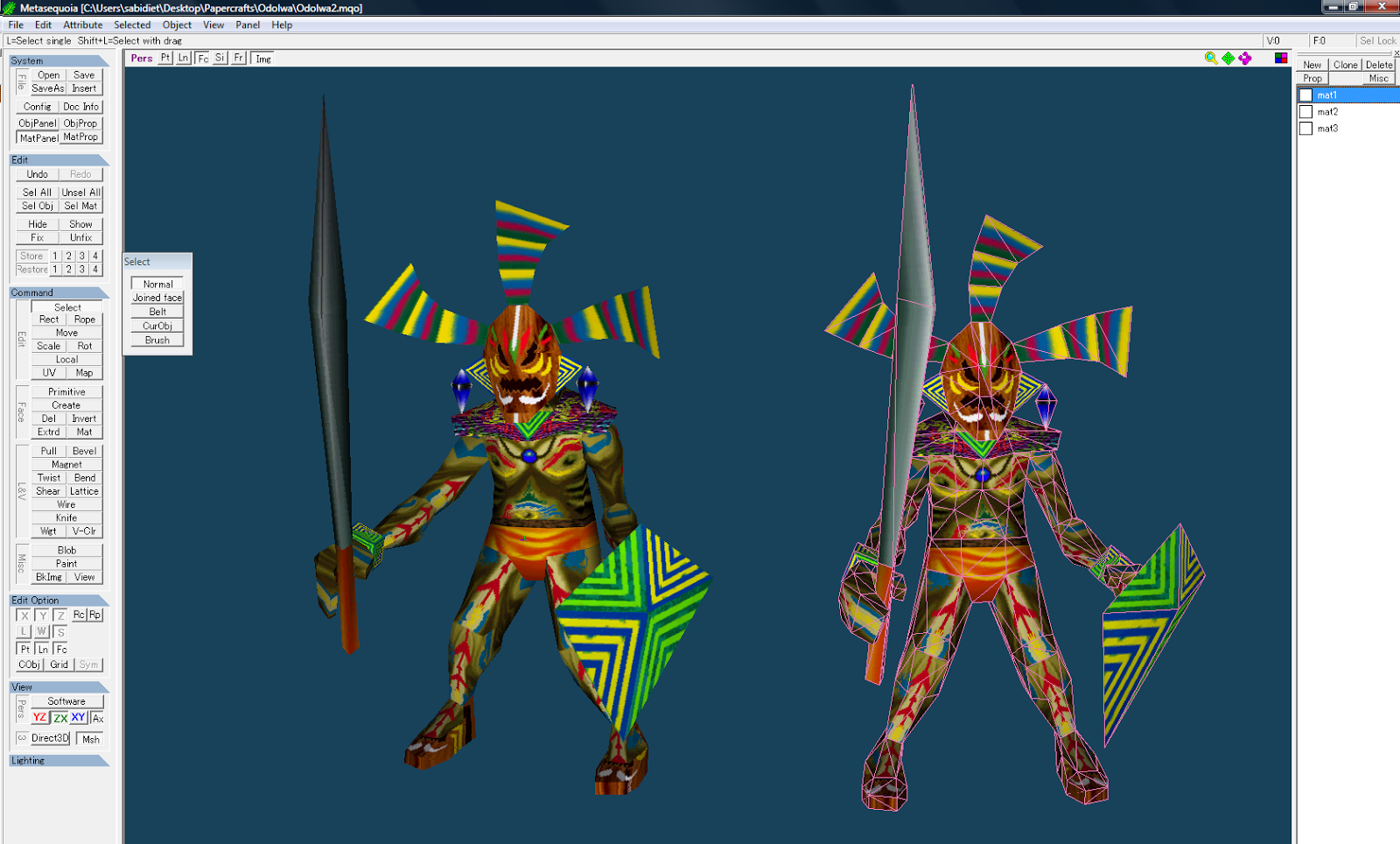Screen dimensions: 1400x844
Task: Collapse the L&V section via its side tab
Action: [x=21, y=491]
